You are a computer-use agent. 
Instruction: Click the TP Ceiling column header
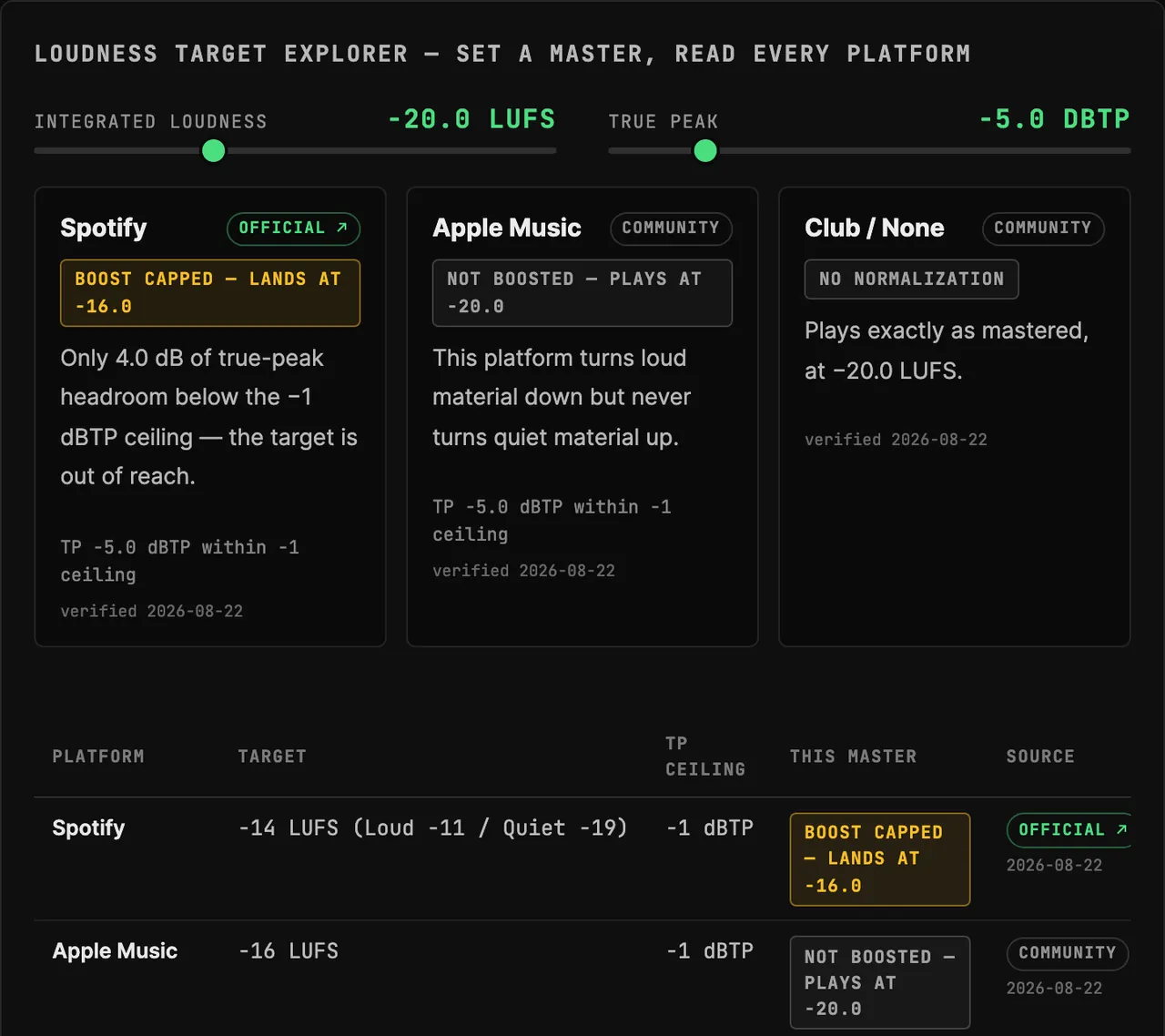click(705, 757)
